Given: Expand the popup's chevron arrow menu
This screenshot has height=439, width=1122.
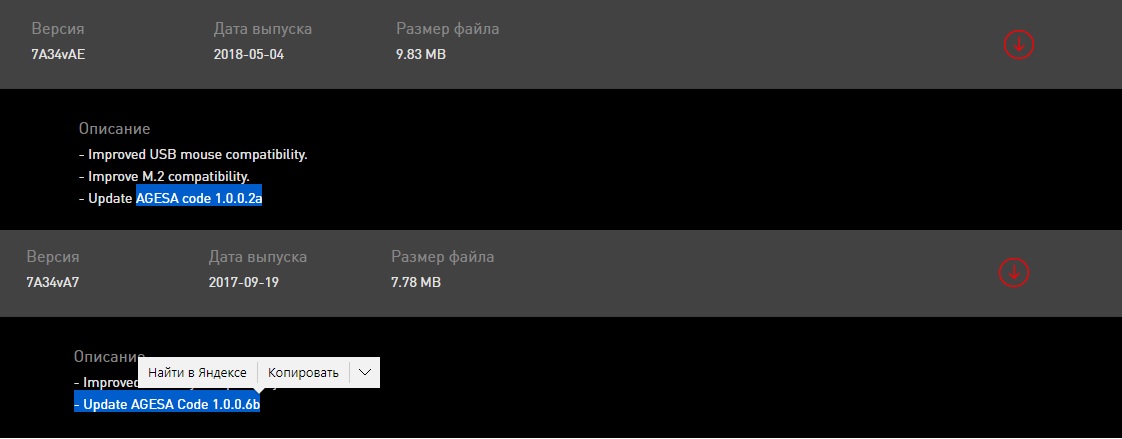Looking at the screenshot, I should [x=364, y=372].
